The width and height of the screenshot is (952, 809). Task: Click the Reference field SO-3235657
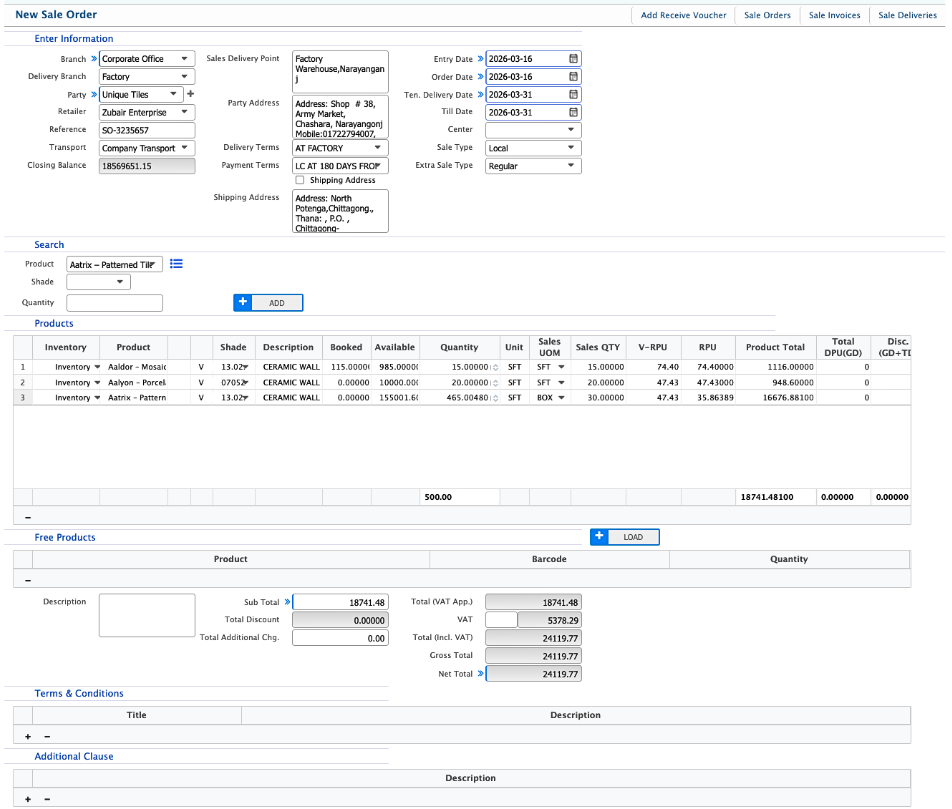click(147, 130)
